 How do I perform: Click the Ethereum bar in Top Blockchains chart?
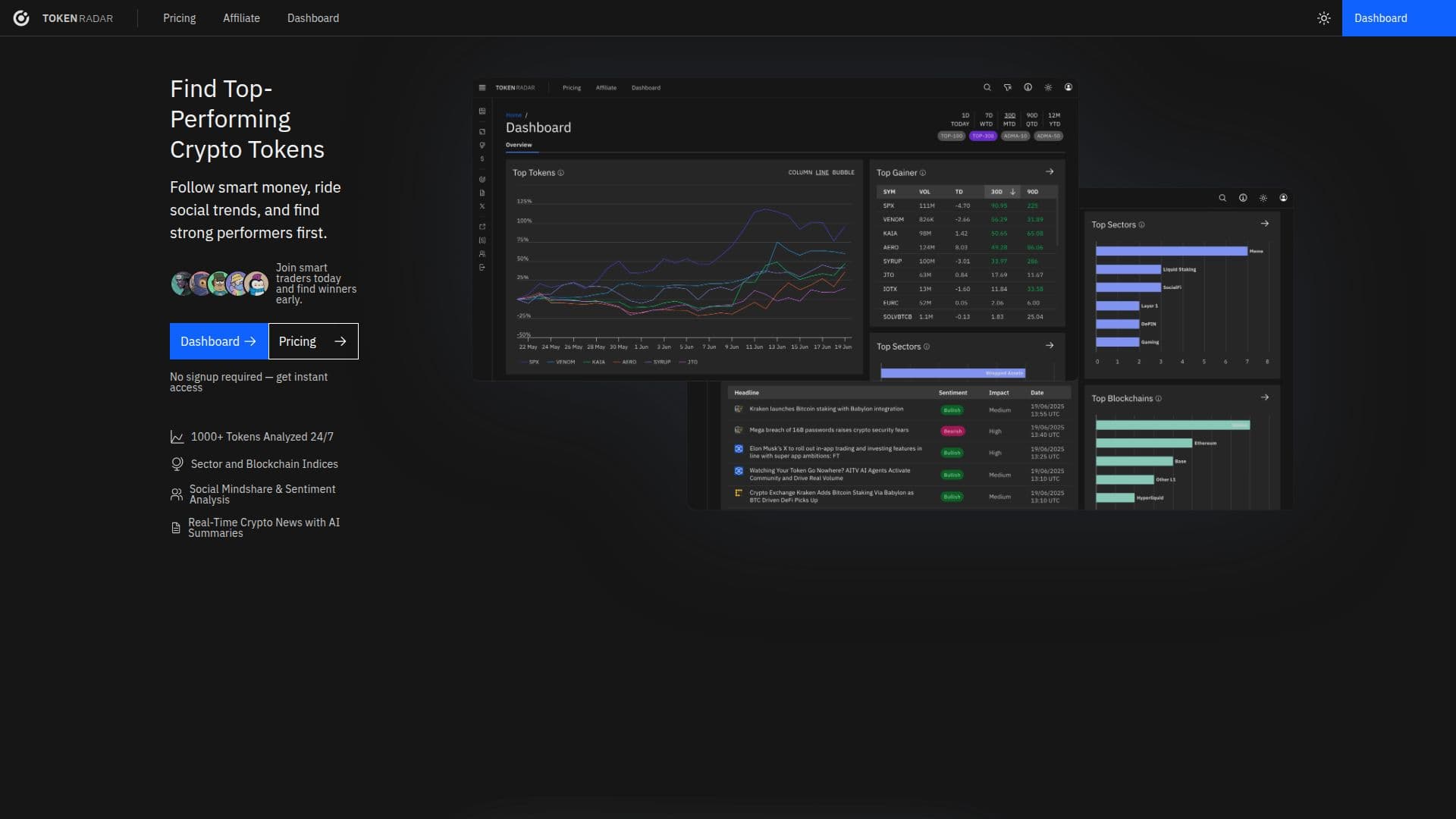point(1144,443)
